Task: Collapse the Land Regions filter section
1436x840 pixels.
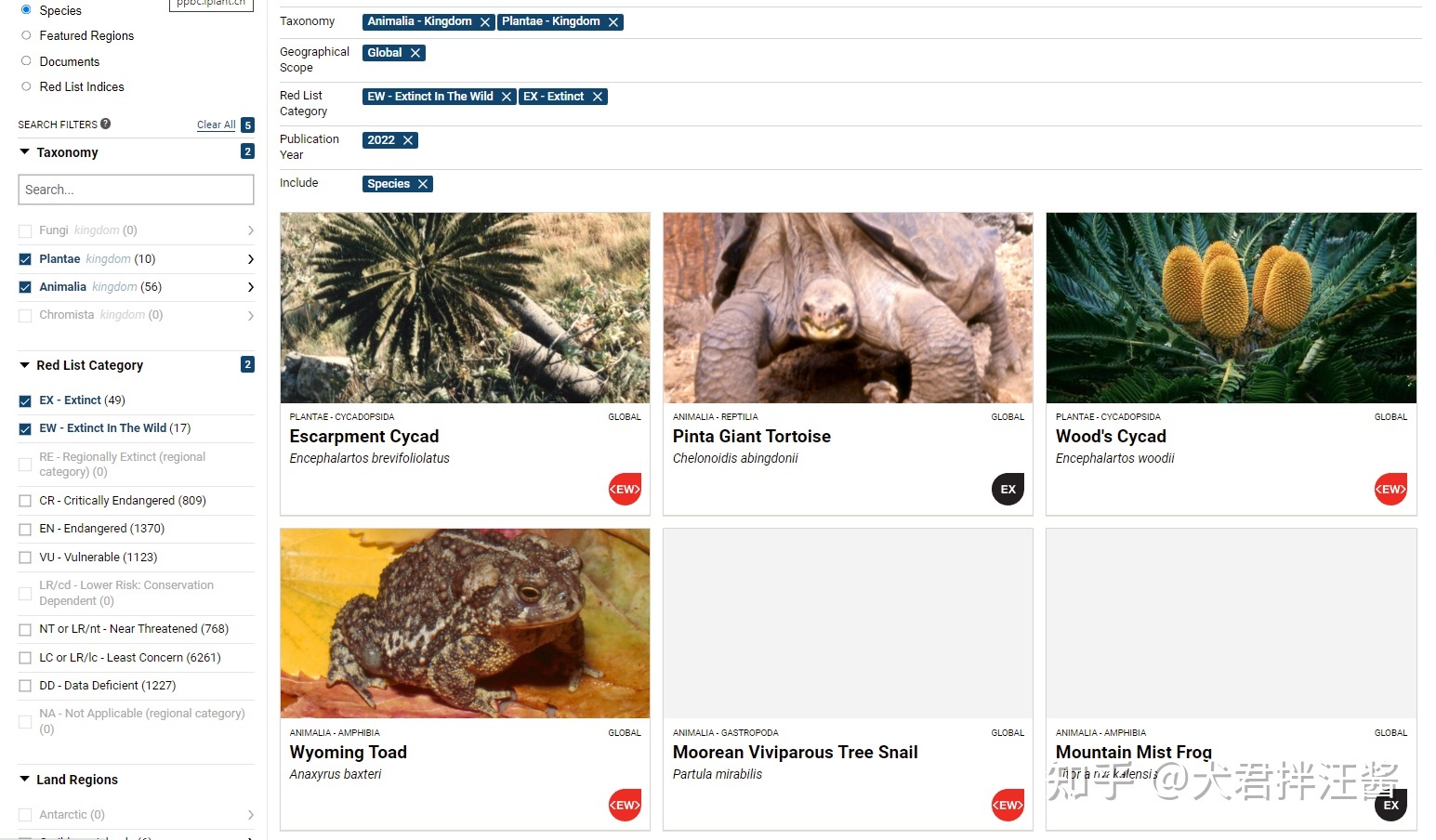Action: [x=25, y=780]
